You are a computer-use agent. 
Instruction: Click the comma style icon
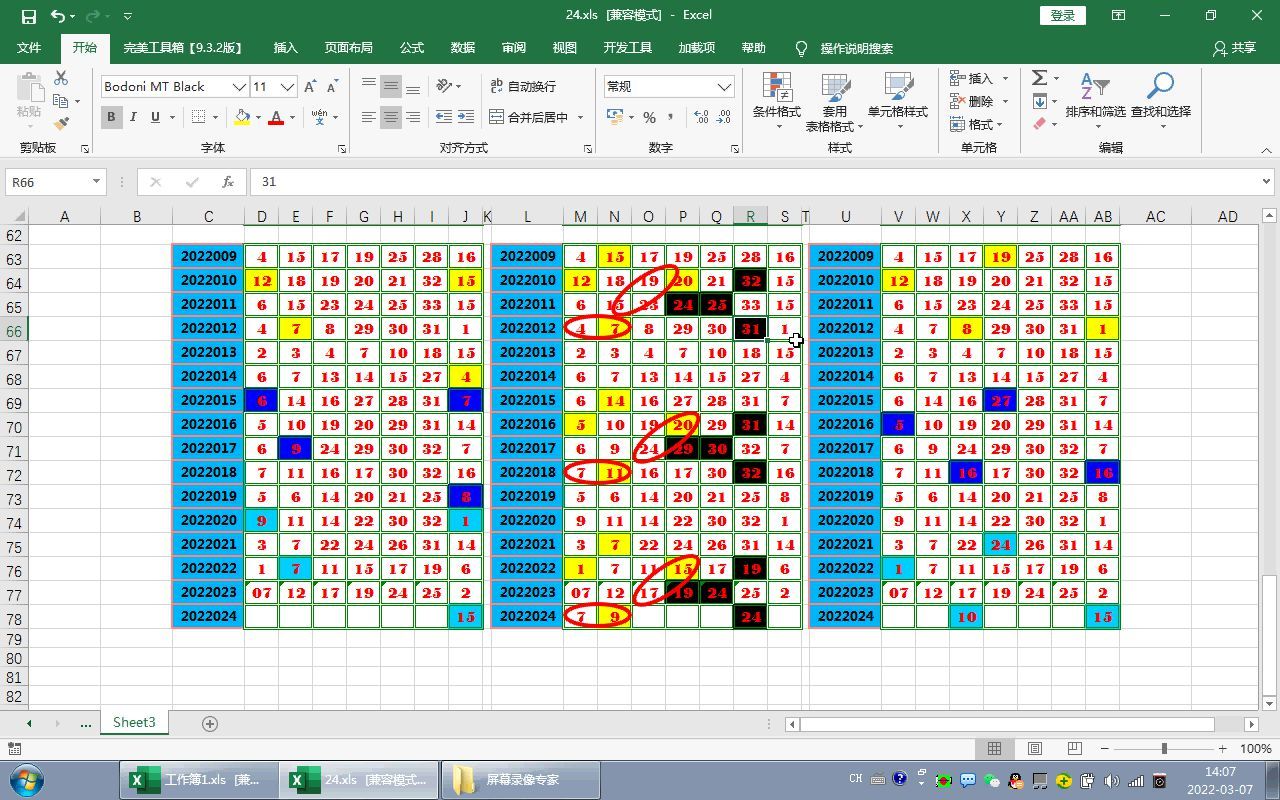click(670, 117)
